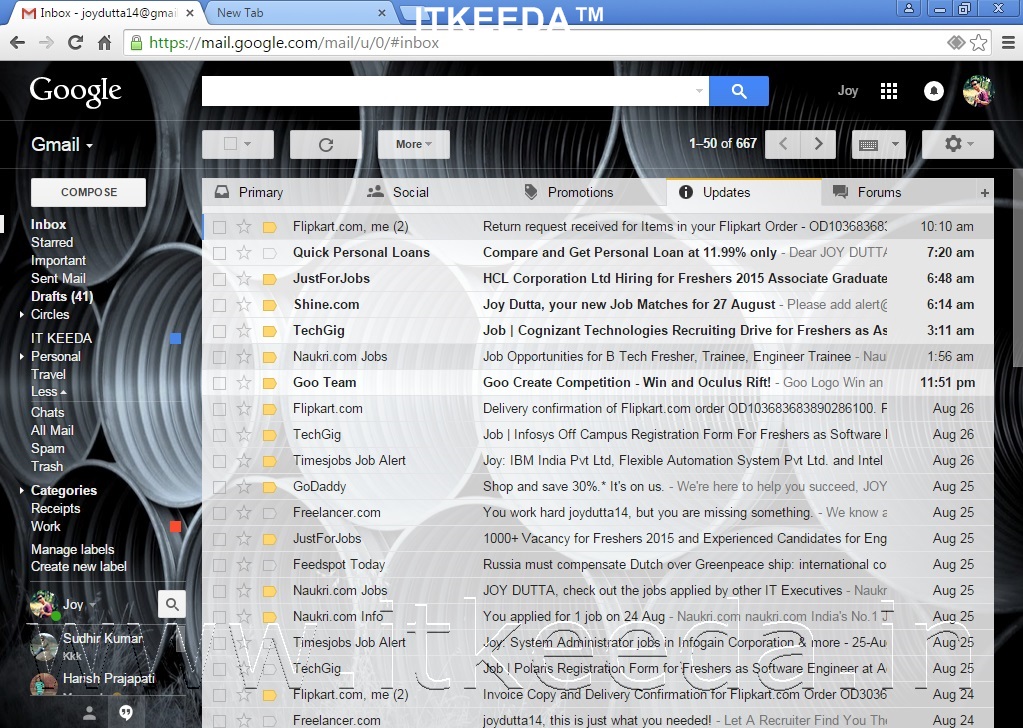Tick checkbox for GoDaddy email
Viewport: 1023px width, 728px height.
click(x=219, y=487)
